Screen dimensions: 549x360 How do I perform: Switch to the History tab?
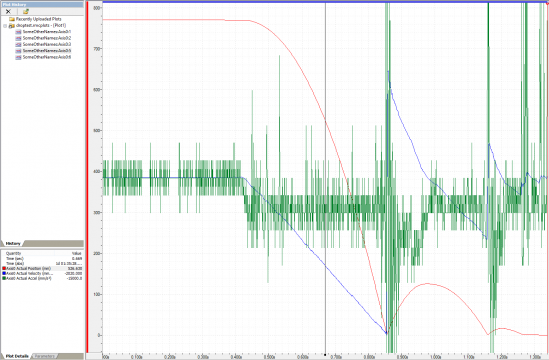click(13, 243)
